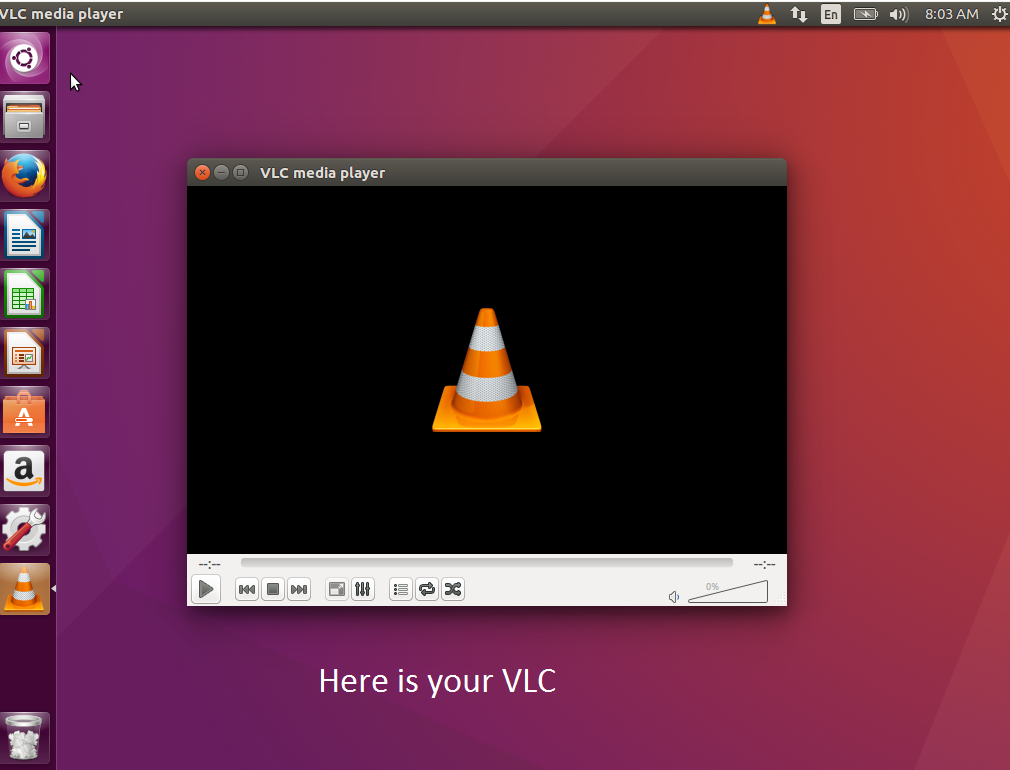Image resolution: width=1010 pixels, height=770 pixels.
Task: Open System Settings from launcher
Action: (24, 530)
